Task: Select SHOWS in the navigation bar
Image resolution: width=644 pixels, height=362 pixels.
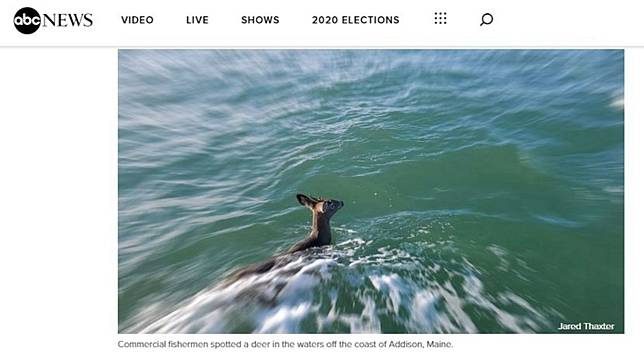Action: click(260, 20)
